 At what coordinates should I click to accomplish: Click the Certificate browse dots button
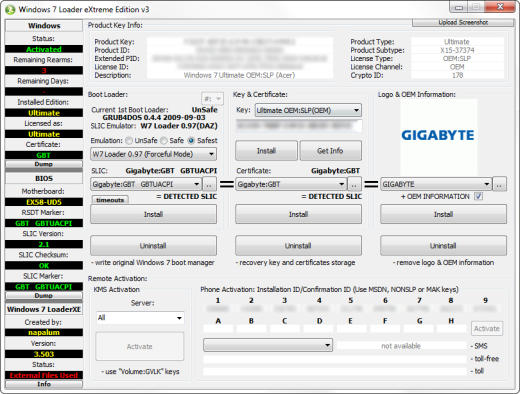(354, 184)
